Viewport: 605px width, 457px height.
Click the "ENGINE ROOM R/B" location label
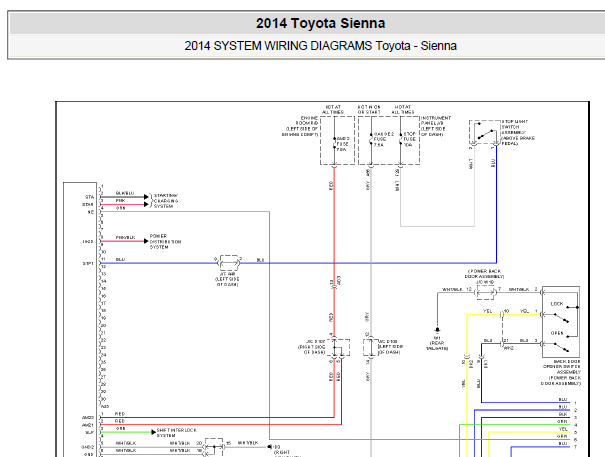300,126
